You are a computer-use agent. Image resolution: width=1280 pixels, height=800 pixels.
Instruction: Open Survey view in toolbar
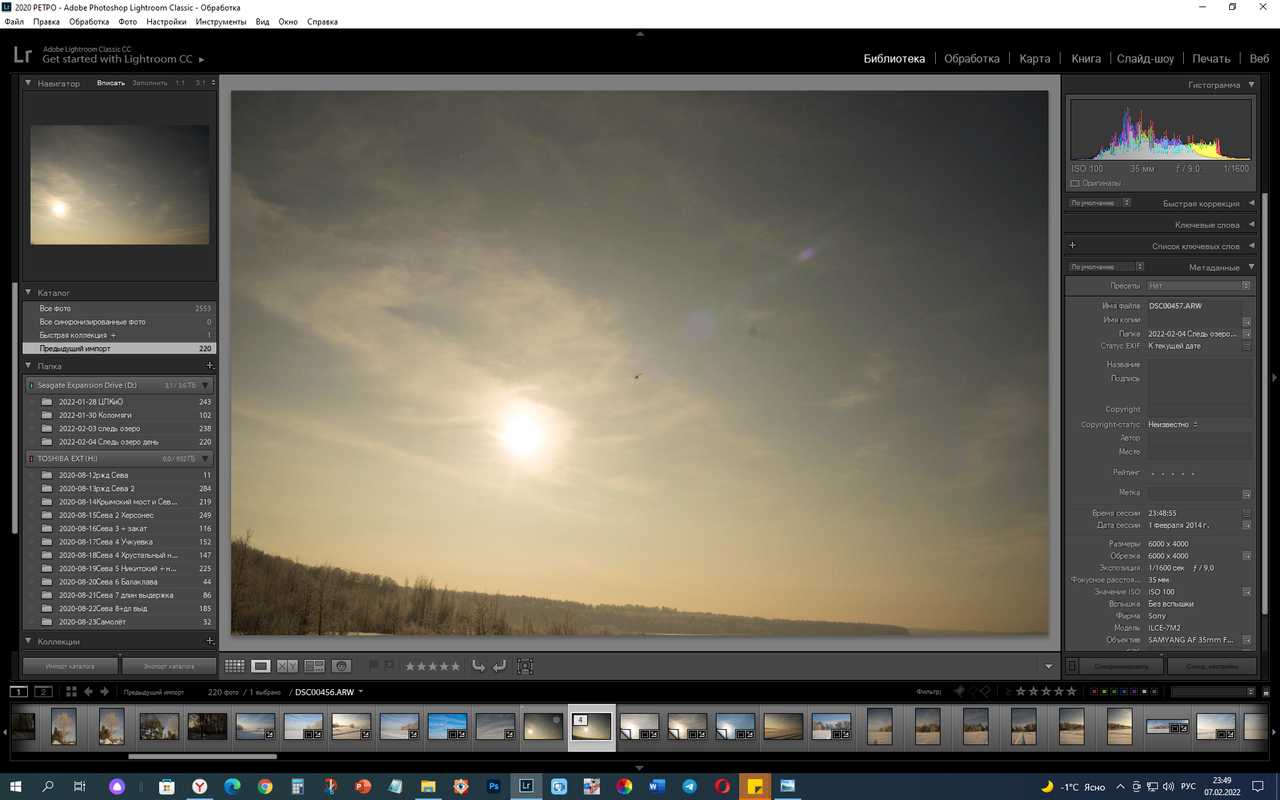click(314, 666)
